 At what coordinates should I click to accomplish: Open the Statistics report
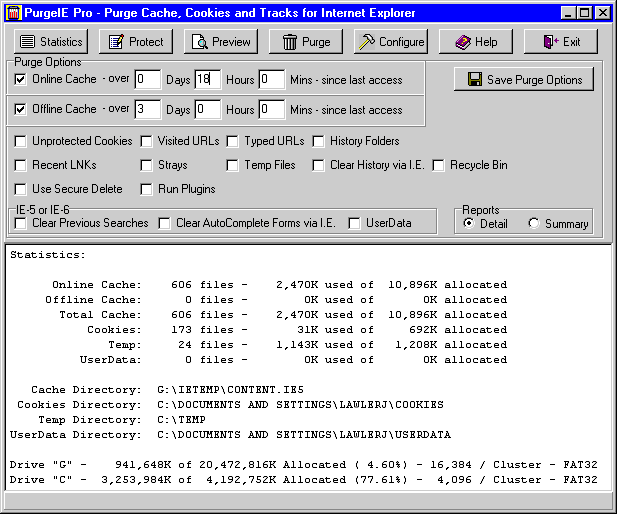[51, 42]
